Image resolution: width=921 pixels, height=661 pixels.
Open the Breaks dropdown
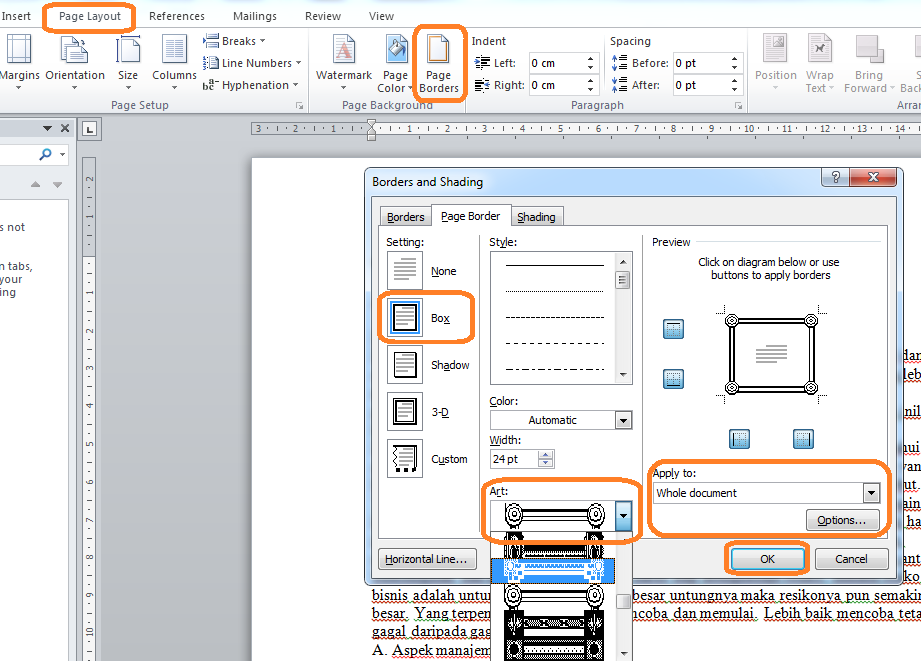(x=235, y=40)
